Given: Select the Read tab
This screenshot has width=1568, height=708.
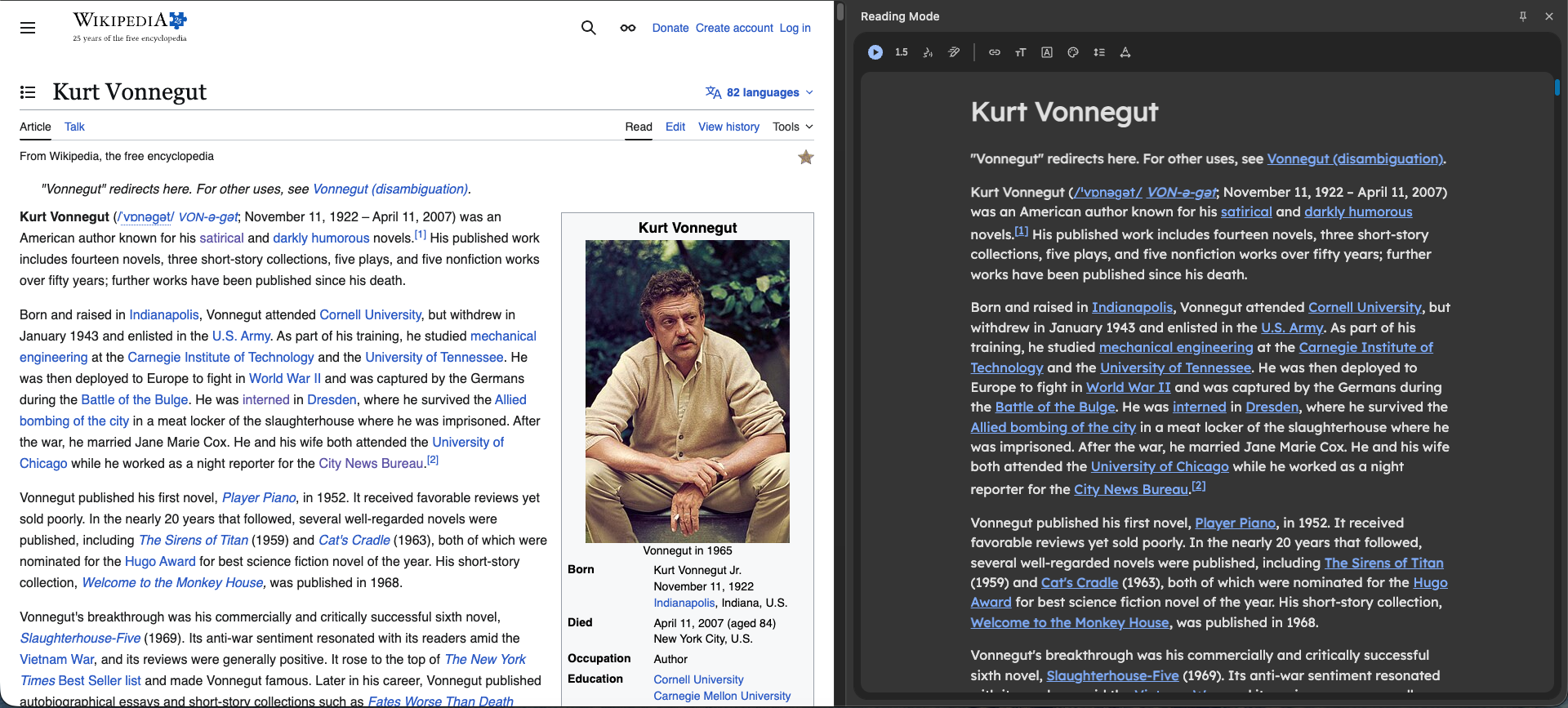Looking at the screenshot, I should [x=639, y=127].
